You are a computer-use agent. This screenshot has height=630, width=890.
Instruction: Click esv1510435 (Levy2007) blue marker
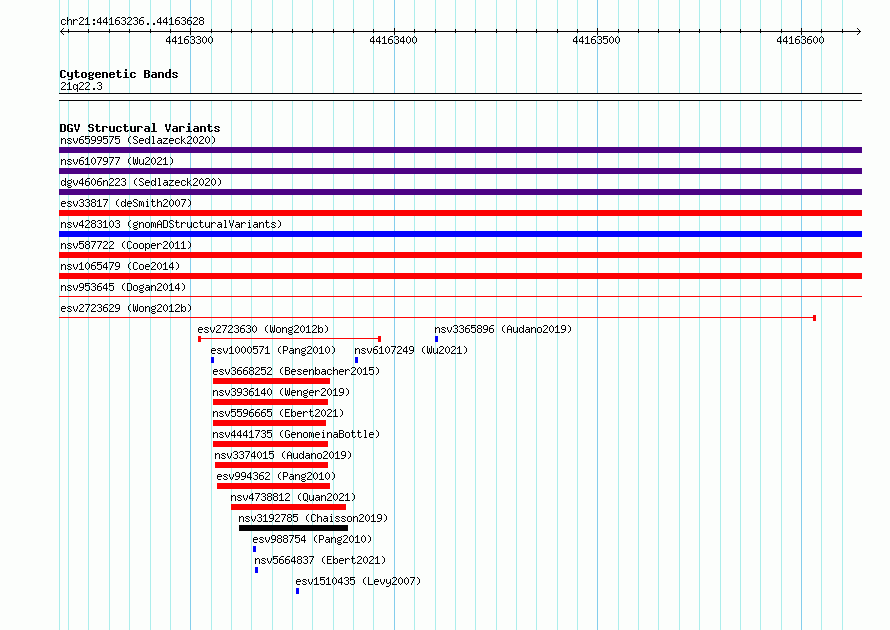(x=297, y=591)
